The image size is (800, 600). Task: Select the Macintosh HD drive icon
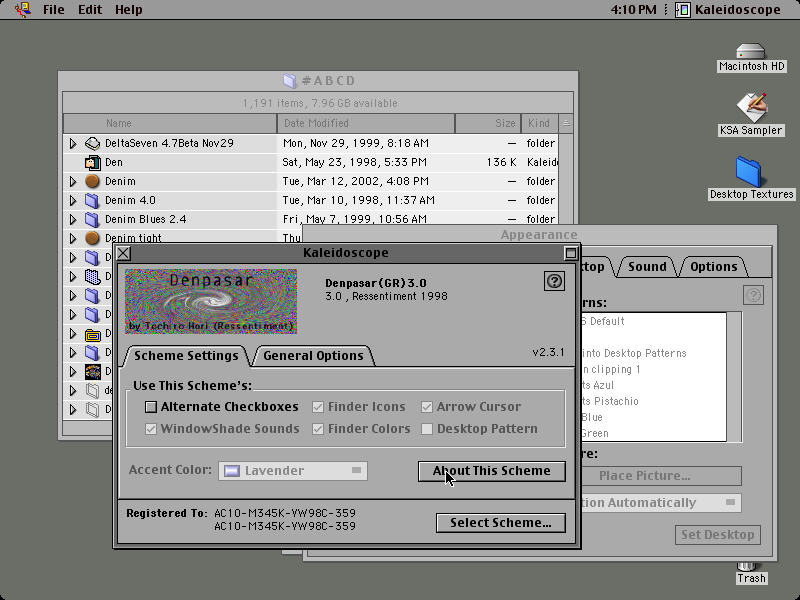point(751,52)
